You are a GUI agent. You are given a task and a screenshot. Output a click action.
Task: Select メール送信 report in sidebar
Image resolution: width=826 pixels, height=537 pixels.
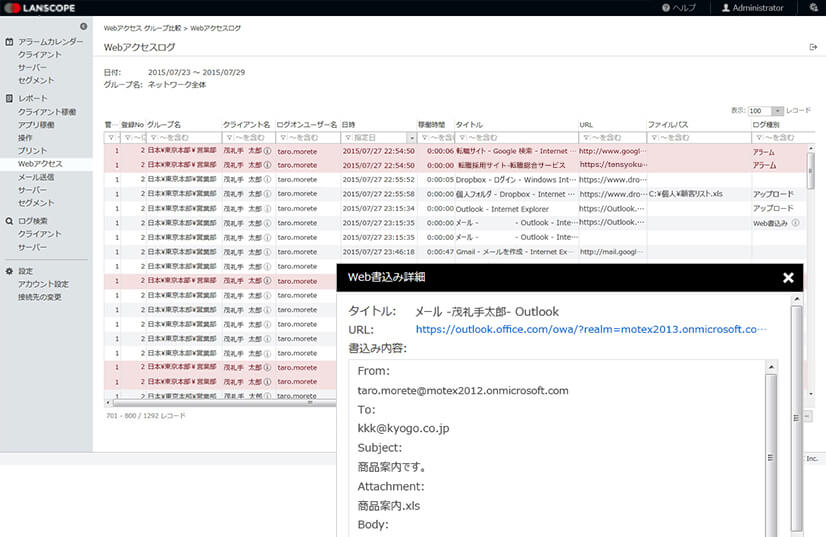(x=36, y=177)
